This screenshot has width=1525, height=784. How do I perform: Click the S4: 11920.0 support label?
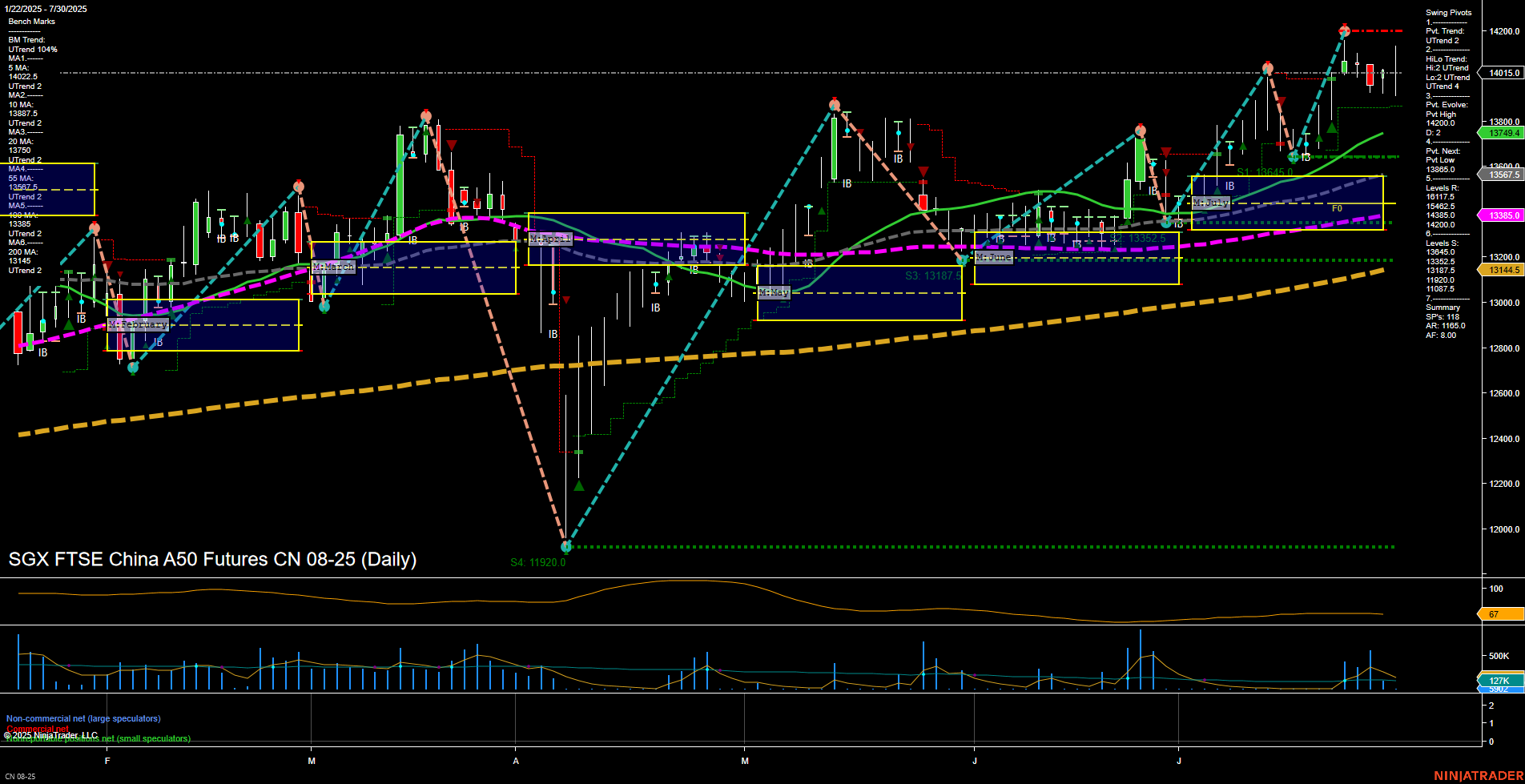[x=538, y=562]
